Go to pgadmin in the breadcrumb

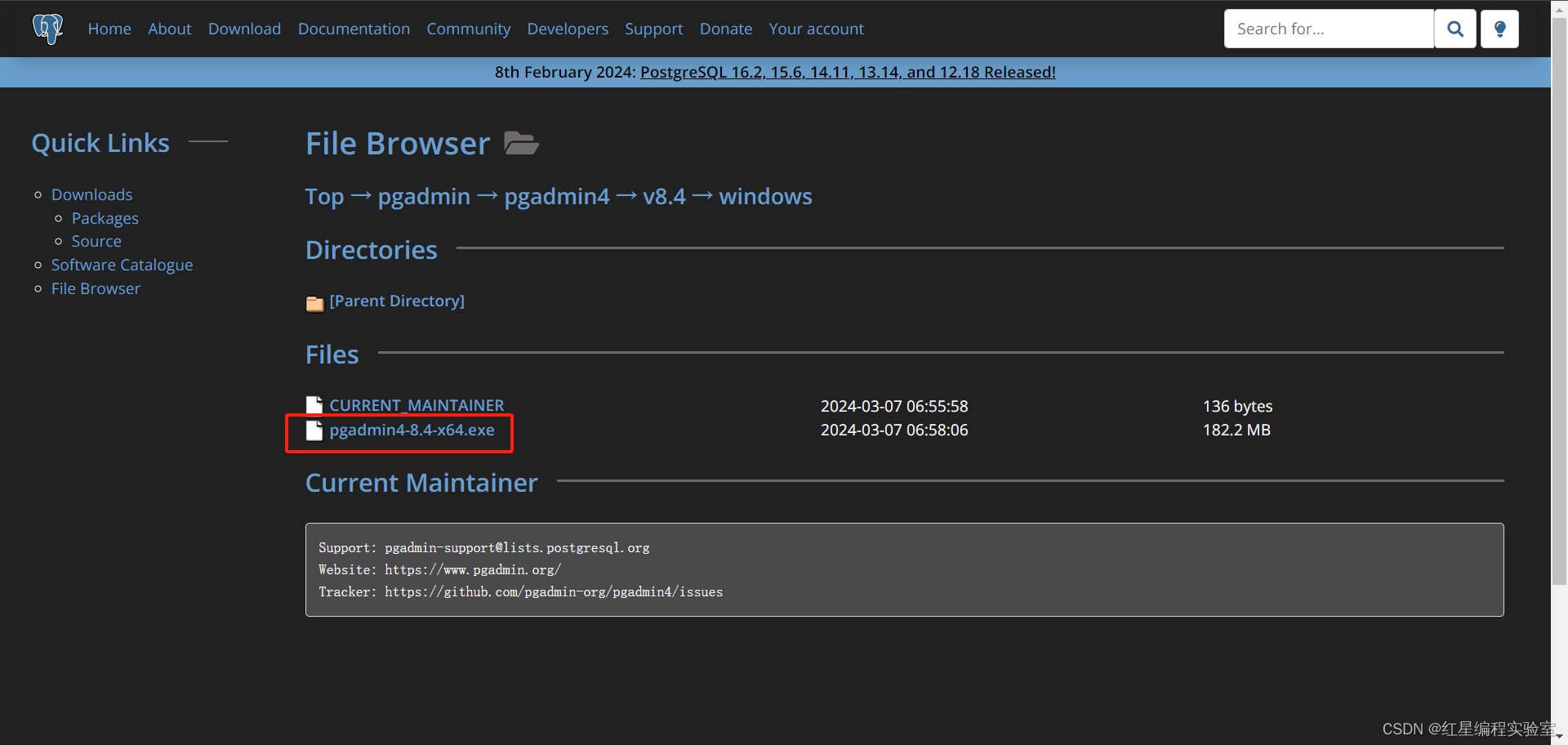[x=424, y=197]
